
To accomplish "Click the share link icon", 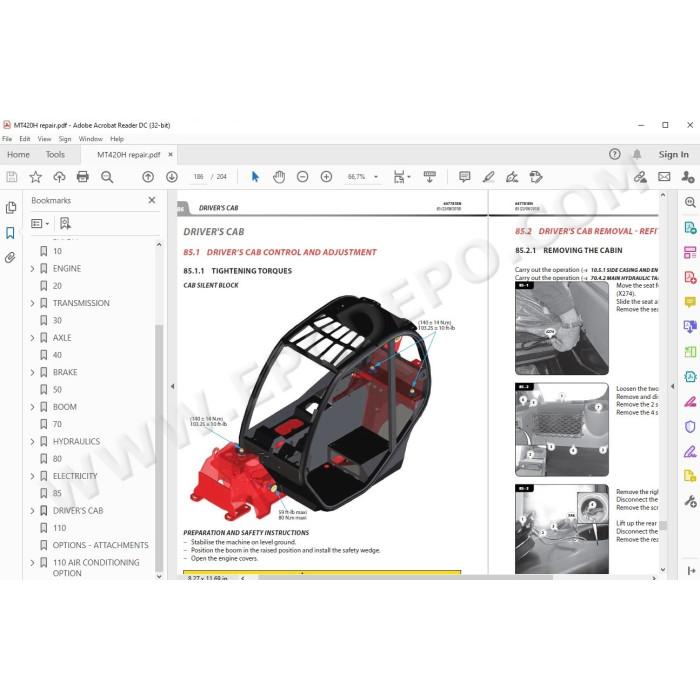I will 640,177.
